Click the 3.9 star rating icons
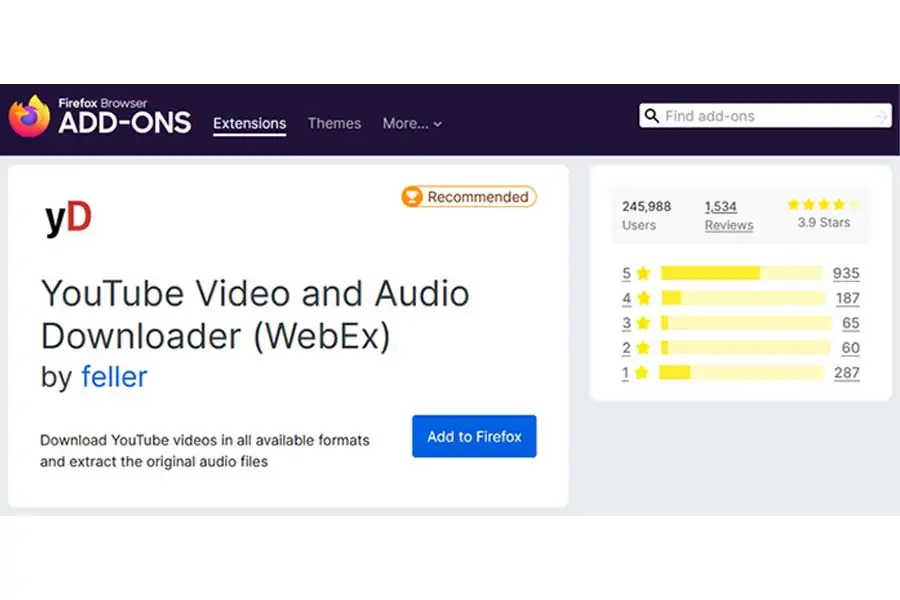 [x=823, y=204]
